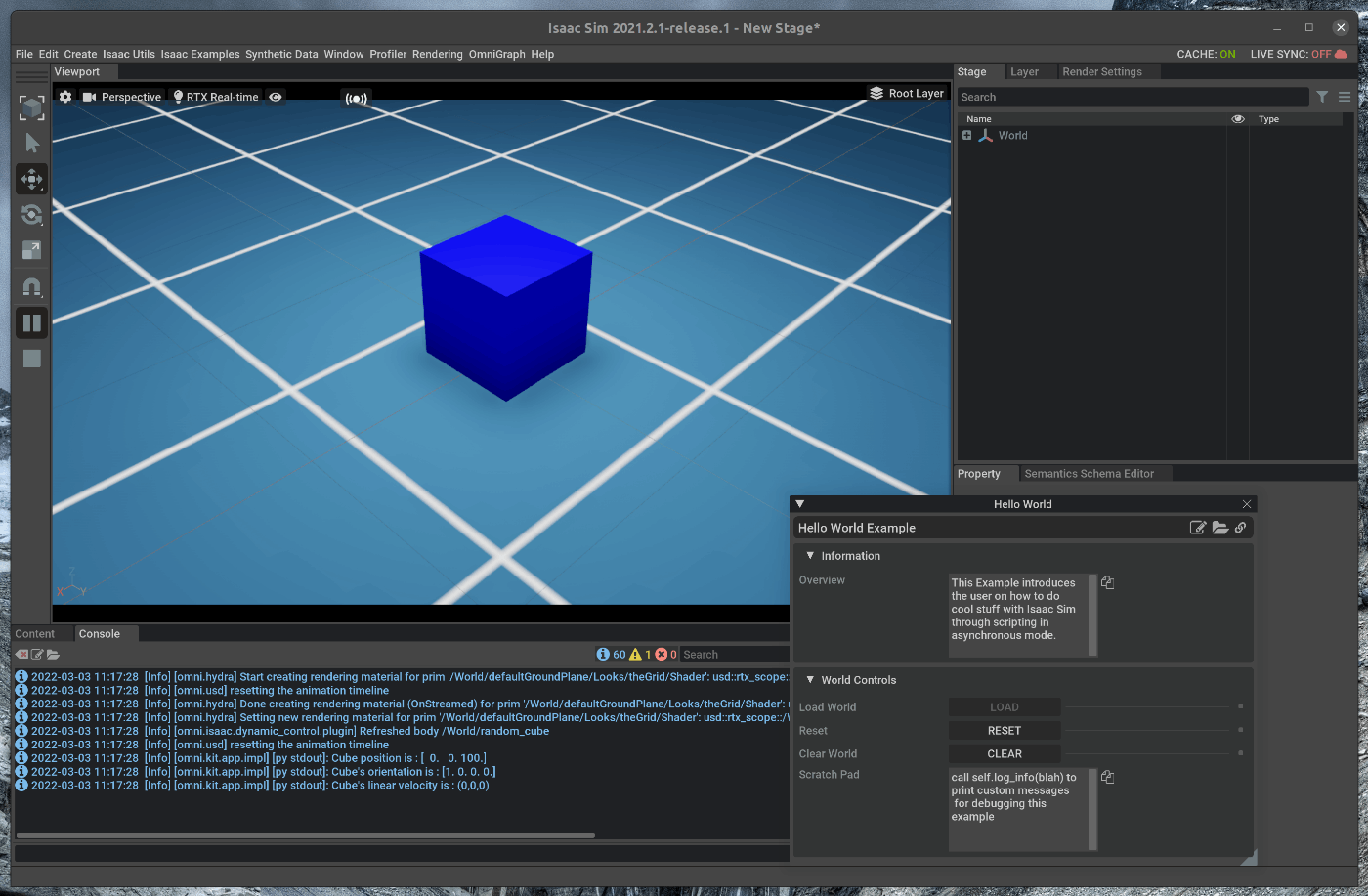Close the Hello World window
The height and width of the screenshot is (896, 1368).
1247,504
